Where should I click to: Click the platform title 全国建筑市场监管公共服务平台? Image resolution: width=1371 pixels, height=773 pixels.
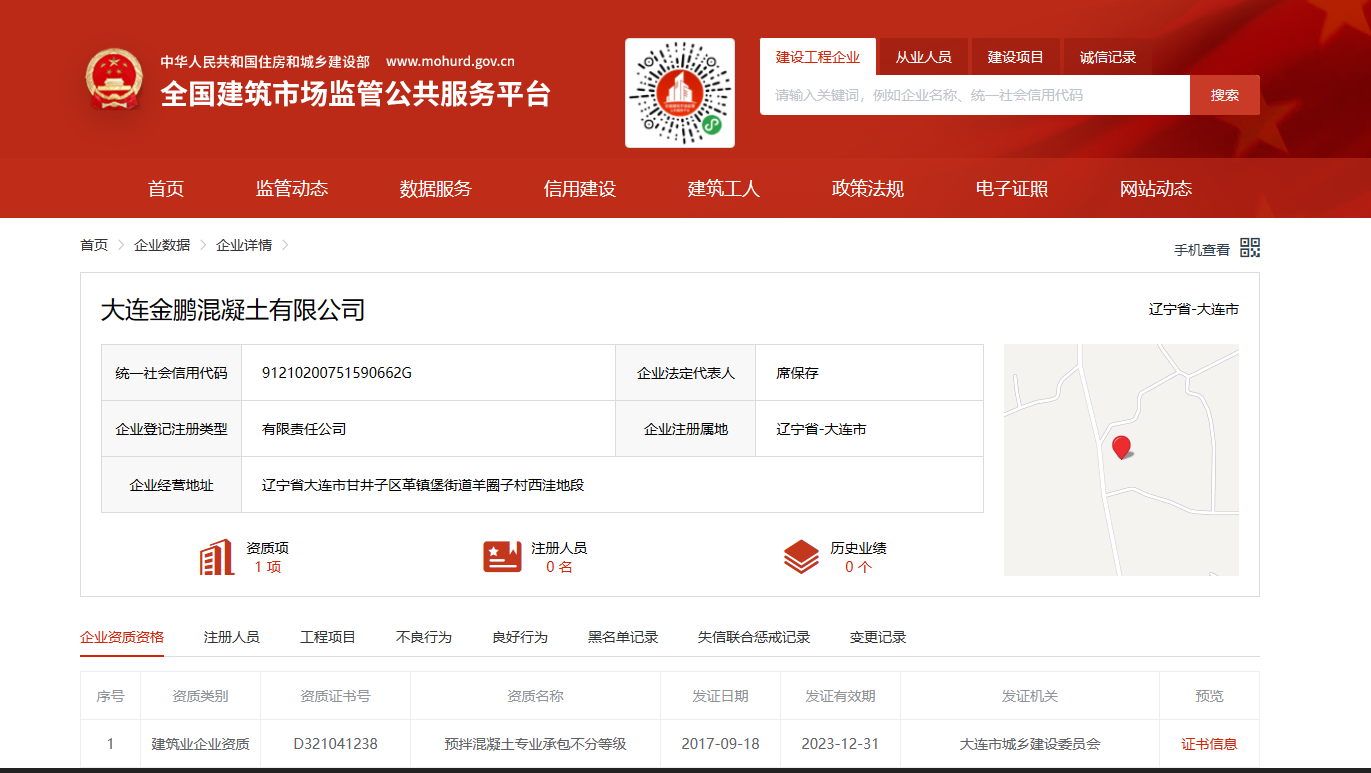[355, 94]
